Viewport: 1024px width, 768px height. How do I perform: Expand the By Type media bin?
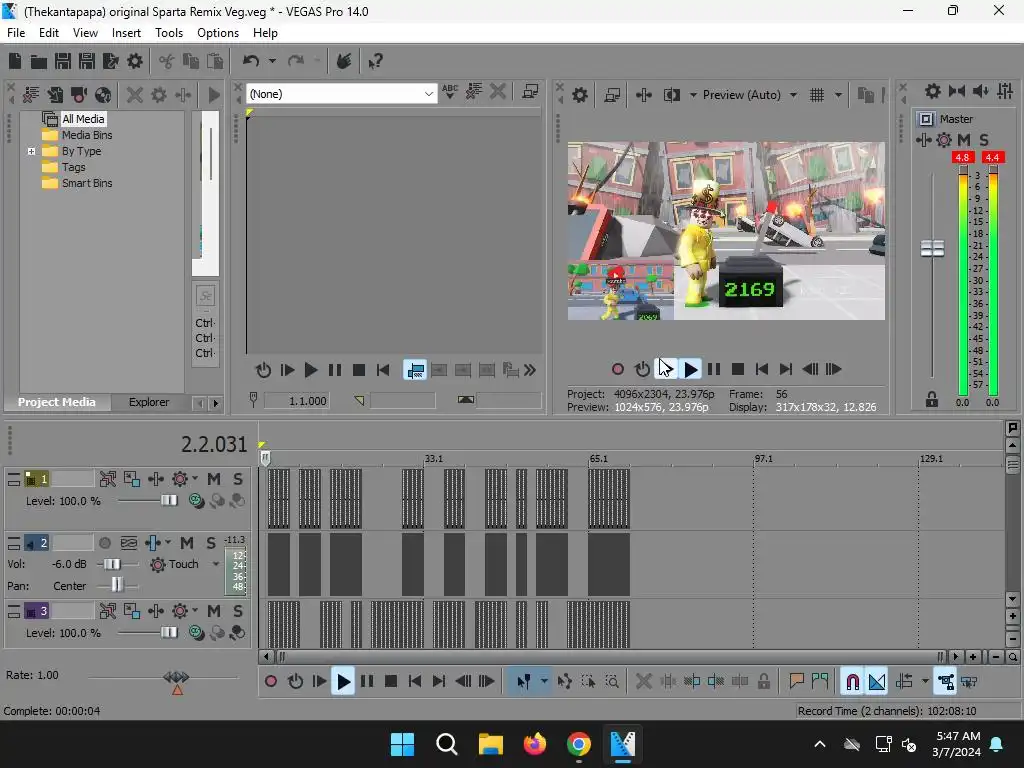[31, 152]
